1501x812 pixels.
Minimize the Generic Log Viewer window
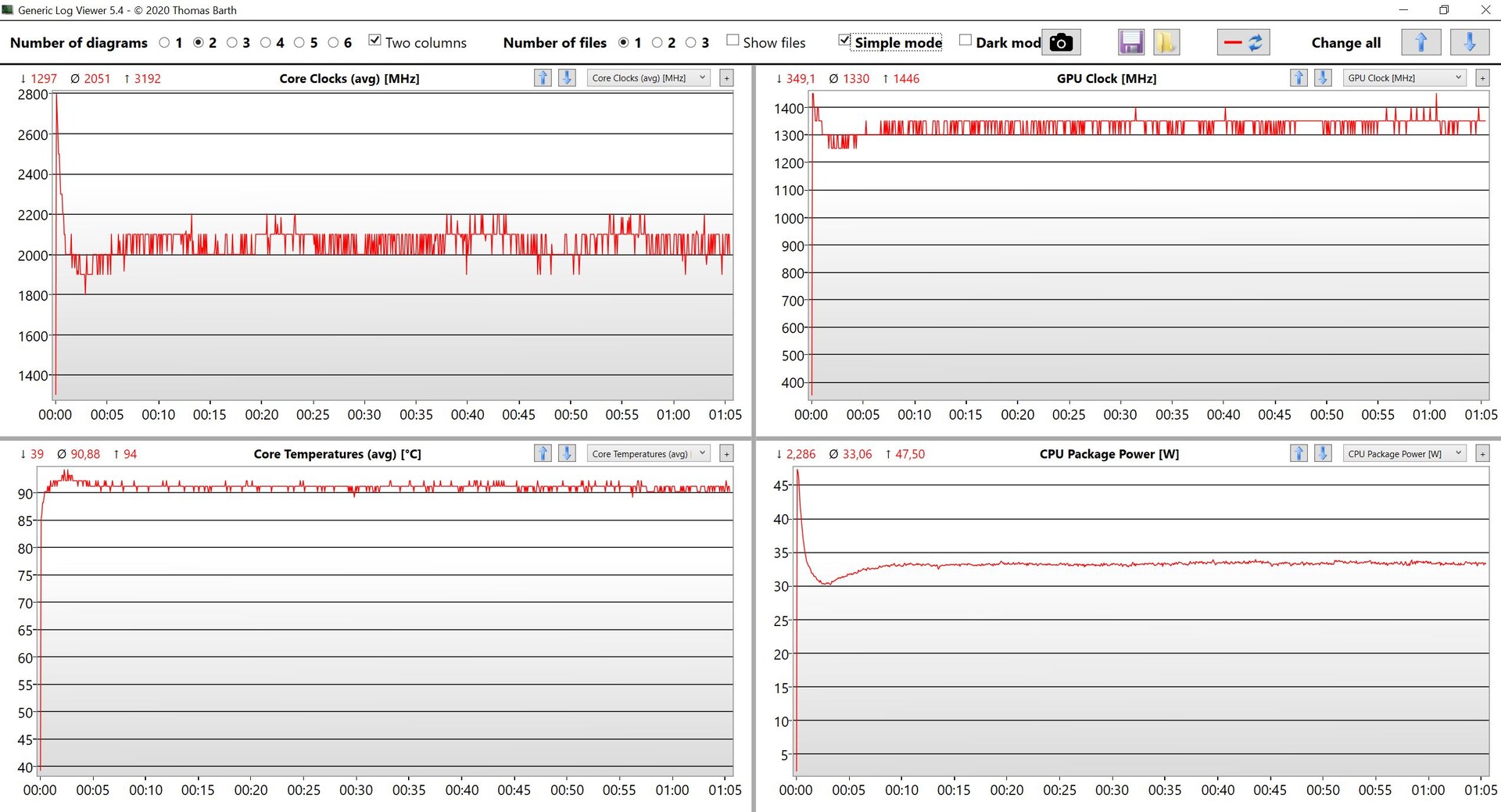click(x=1403, y=10)
